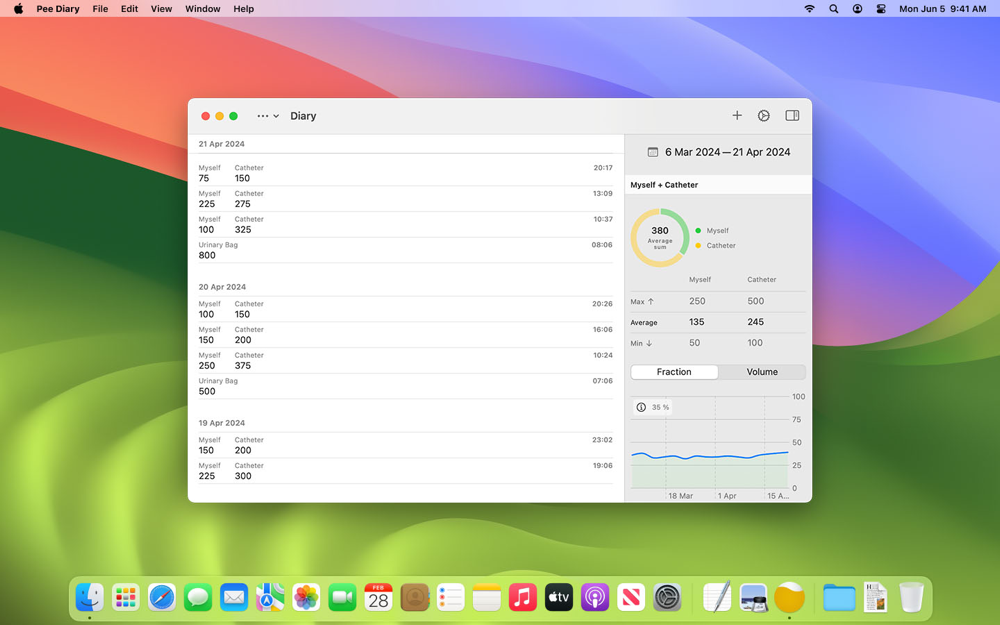1000x625 pixels.
Task: Select the Urinary Bag 800 entry
Action: 406,250
